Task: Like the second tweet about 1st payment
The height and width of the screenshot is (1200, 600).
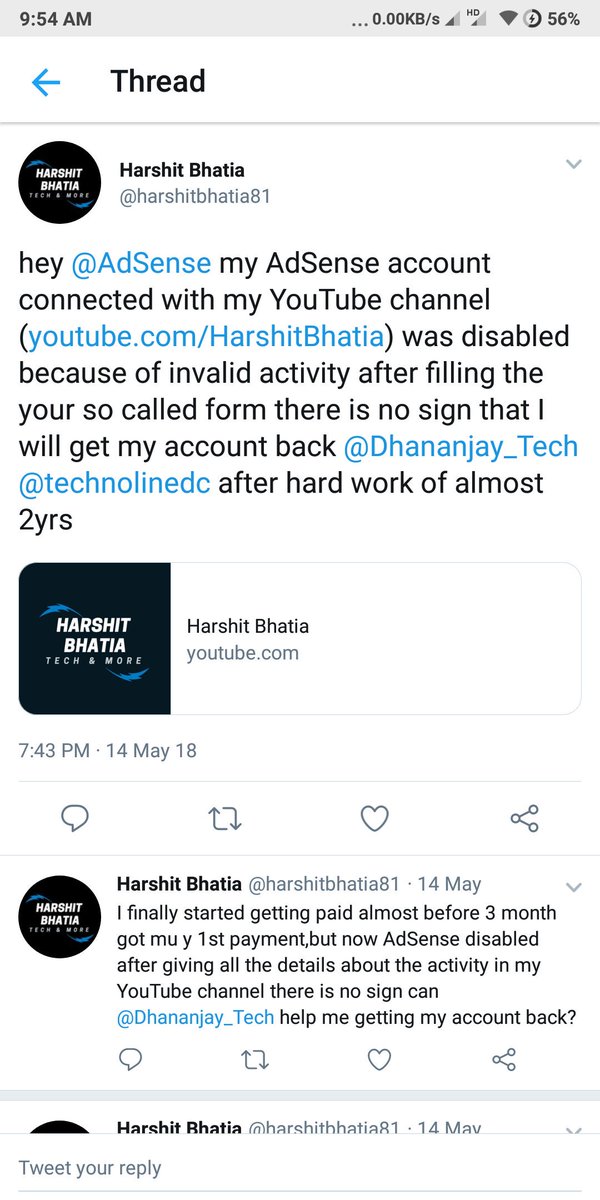Action: tap(379, 1058)
